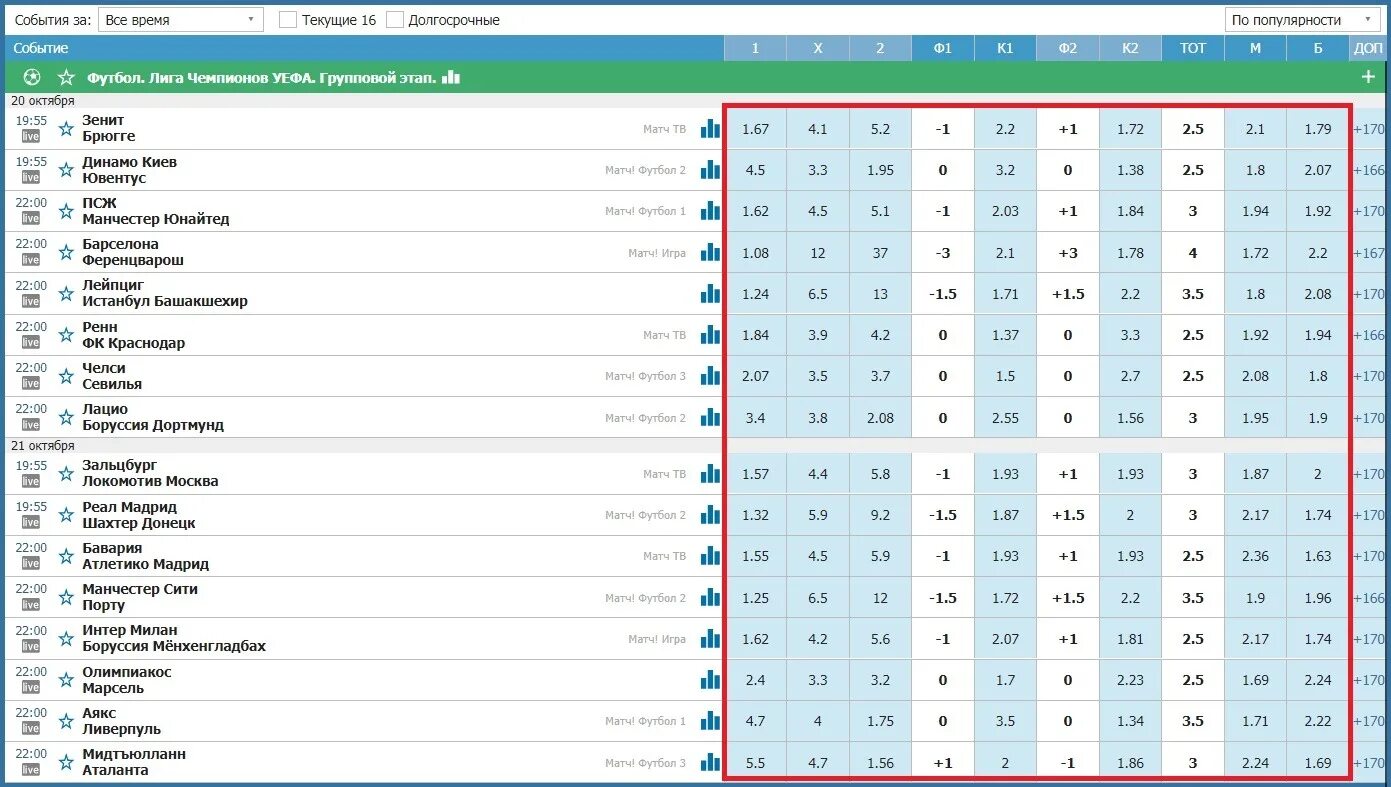Screen dimensions: 1391x787
Task: Open statistics chart for Мидтъюлланн – Аталанта
Action: (710, 762)
